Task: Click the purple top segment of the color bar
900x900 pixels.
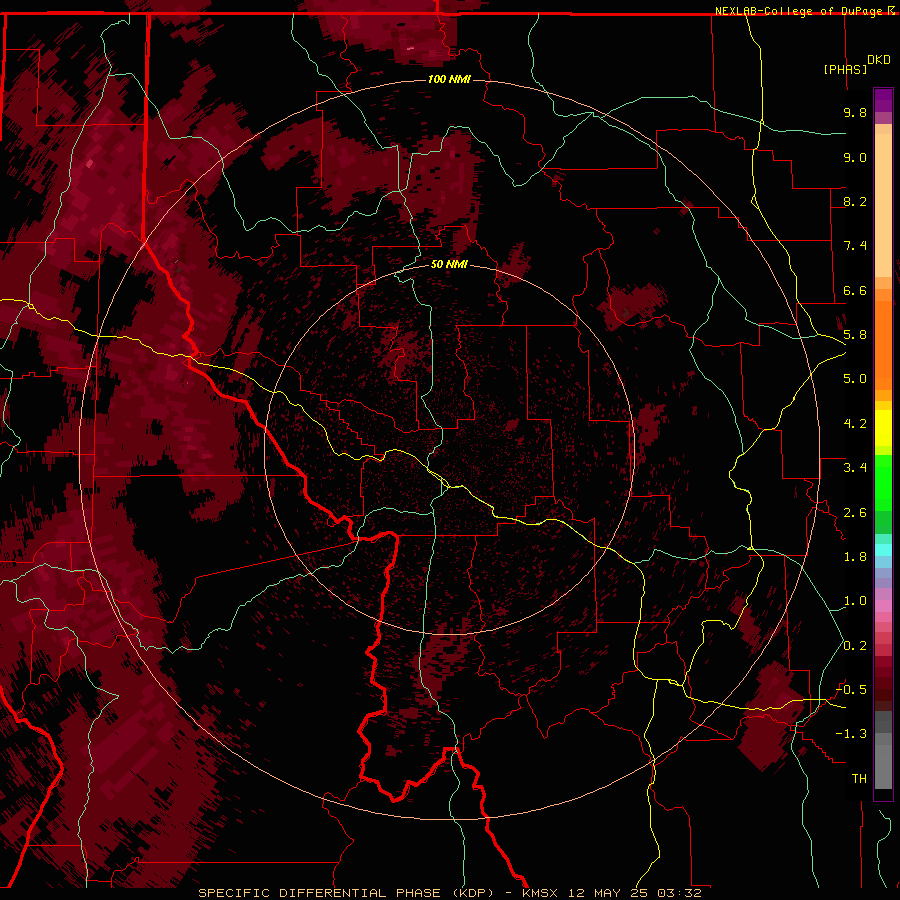Action: [x=883, y=100]
